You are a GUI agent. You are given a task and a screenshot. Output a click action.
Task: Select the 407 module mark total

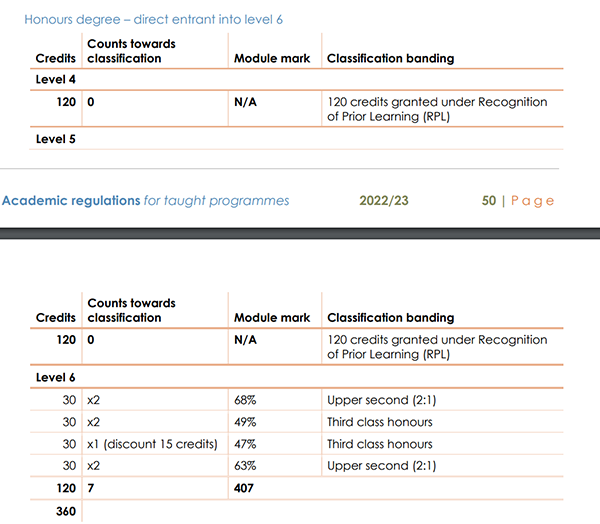[246, 489]
